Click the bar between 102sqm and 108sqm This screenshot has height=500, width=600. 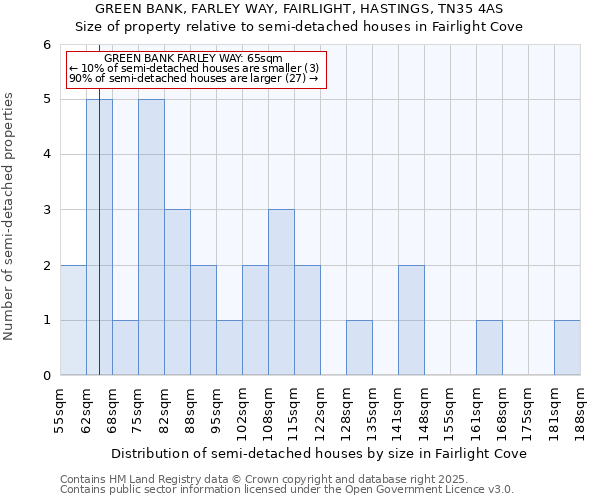point(256,320)
